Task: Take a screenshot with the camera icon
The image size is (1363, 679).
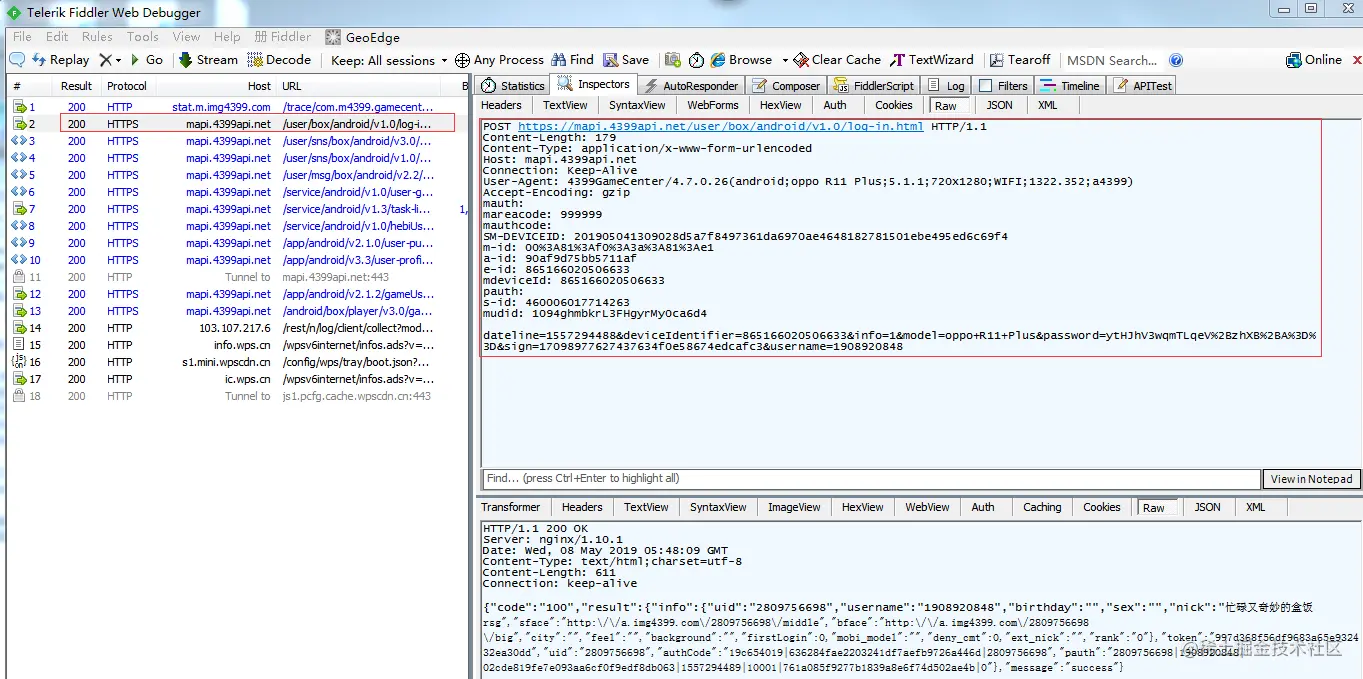Action: (673, 60)
